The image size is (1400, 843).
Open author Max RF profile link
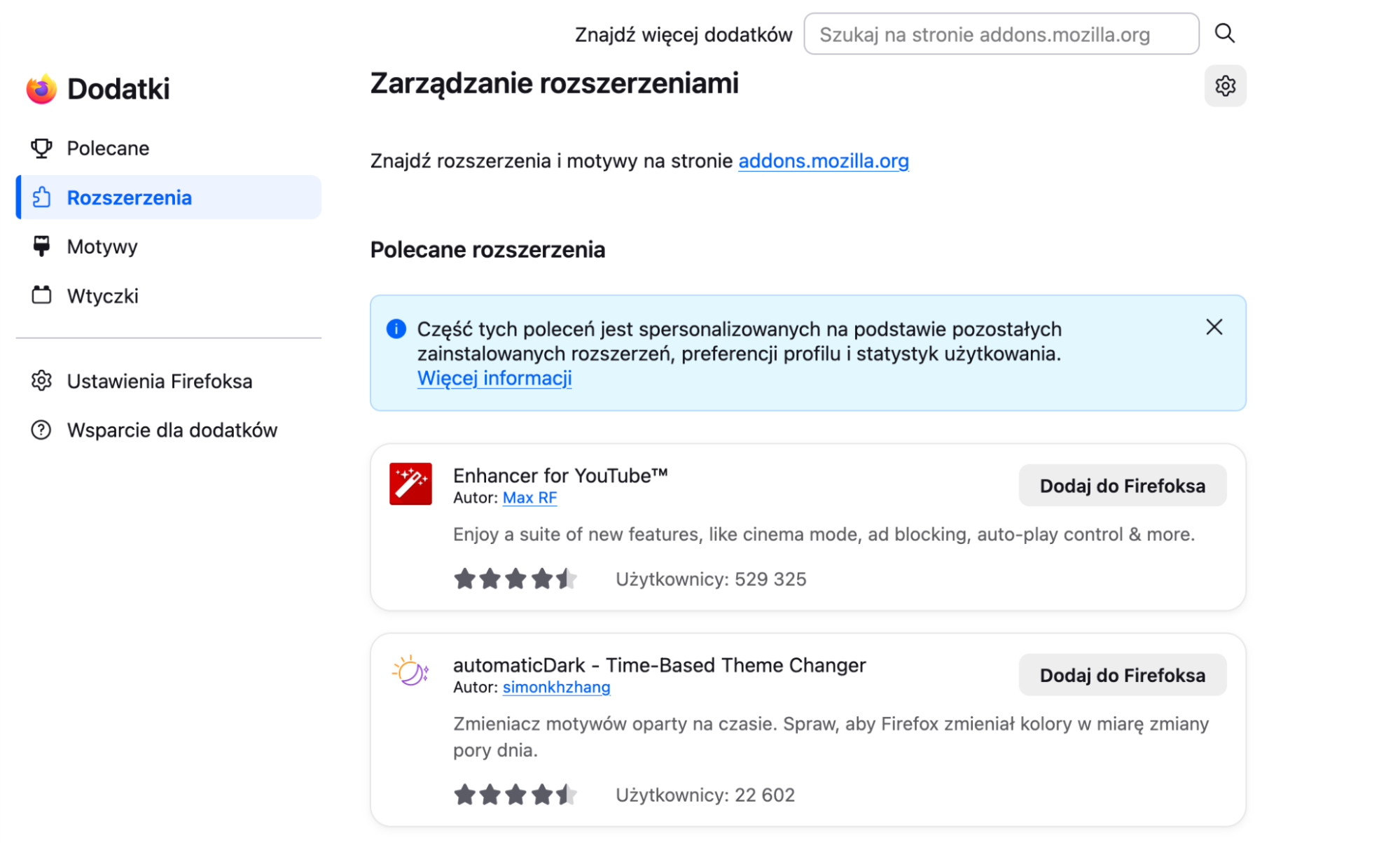click(529, 498)
